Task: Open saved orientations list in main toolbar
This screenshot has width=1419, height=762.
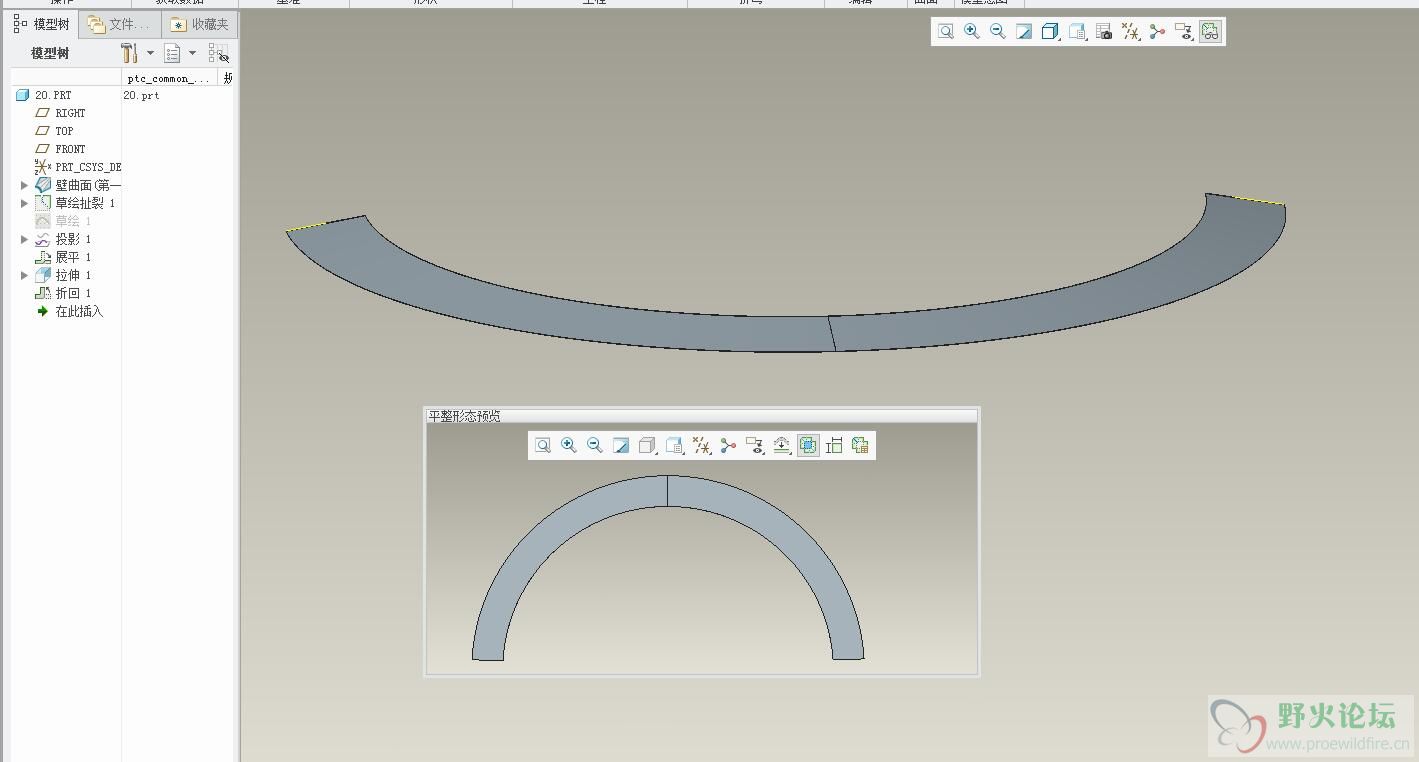Action: 1077,32
